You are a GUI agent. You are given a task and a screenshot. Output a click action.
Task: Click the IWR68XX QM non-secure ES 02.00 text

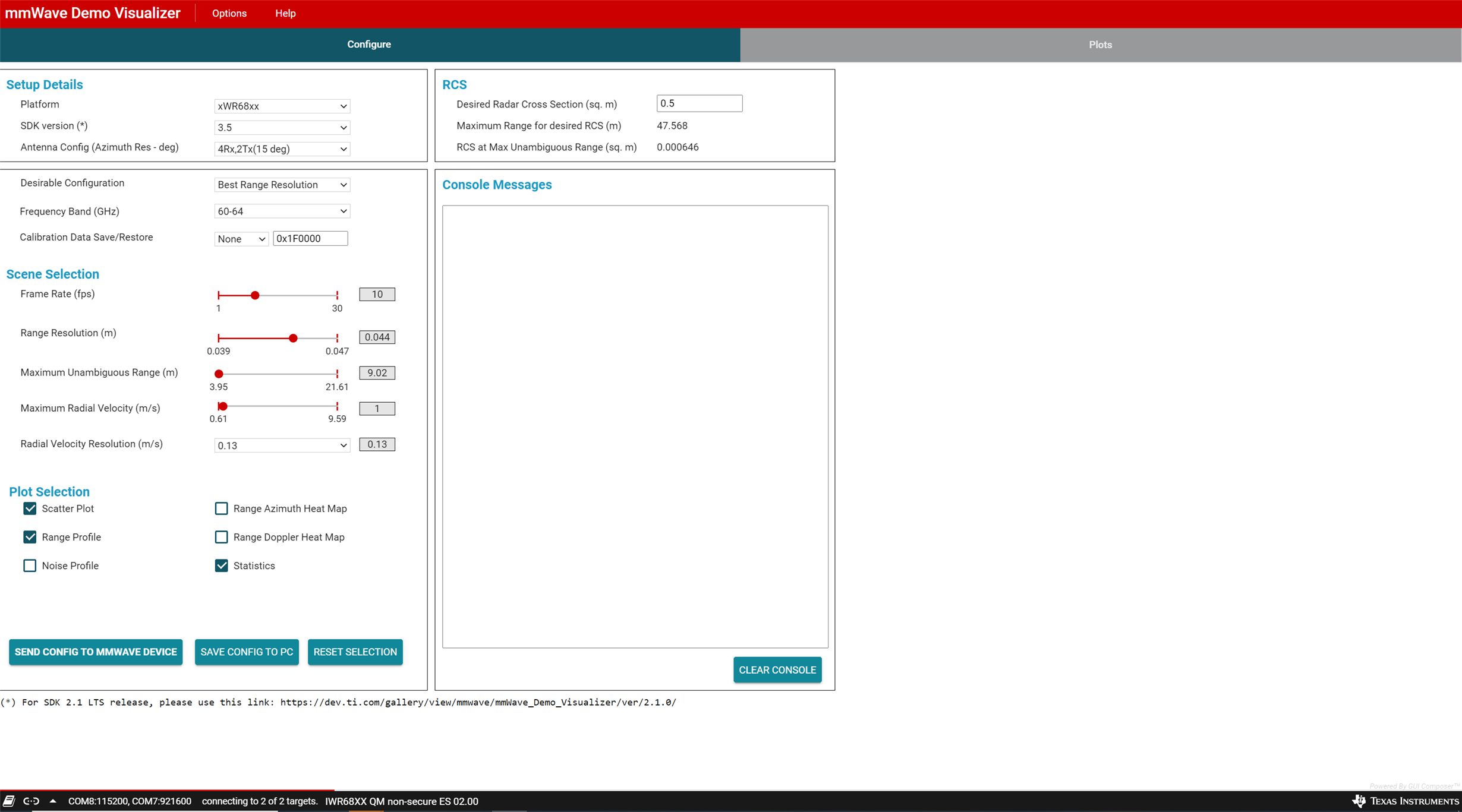(x=402, y=801)
